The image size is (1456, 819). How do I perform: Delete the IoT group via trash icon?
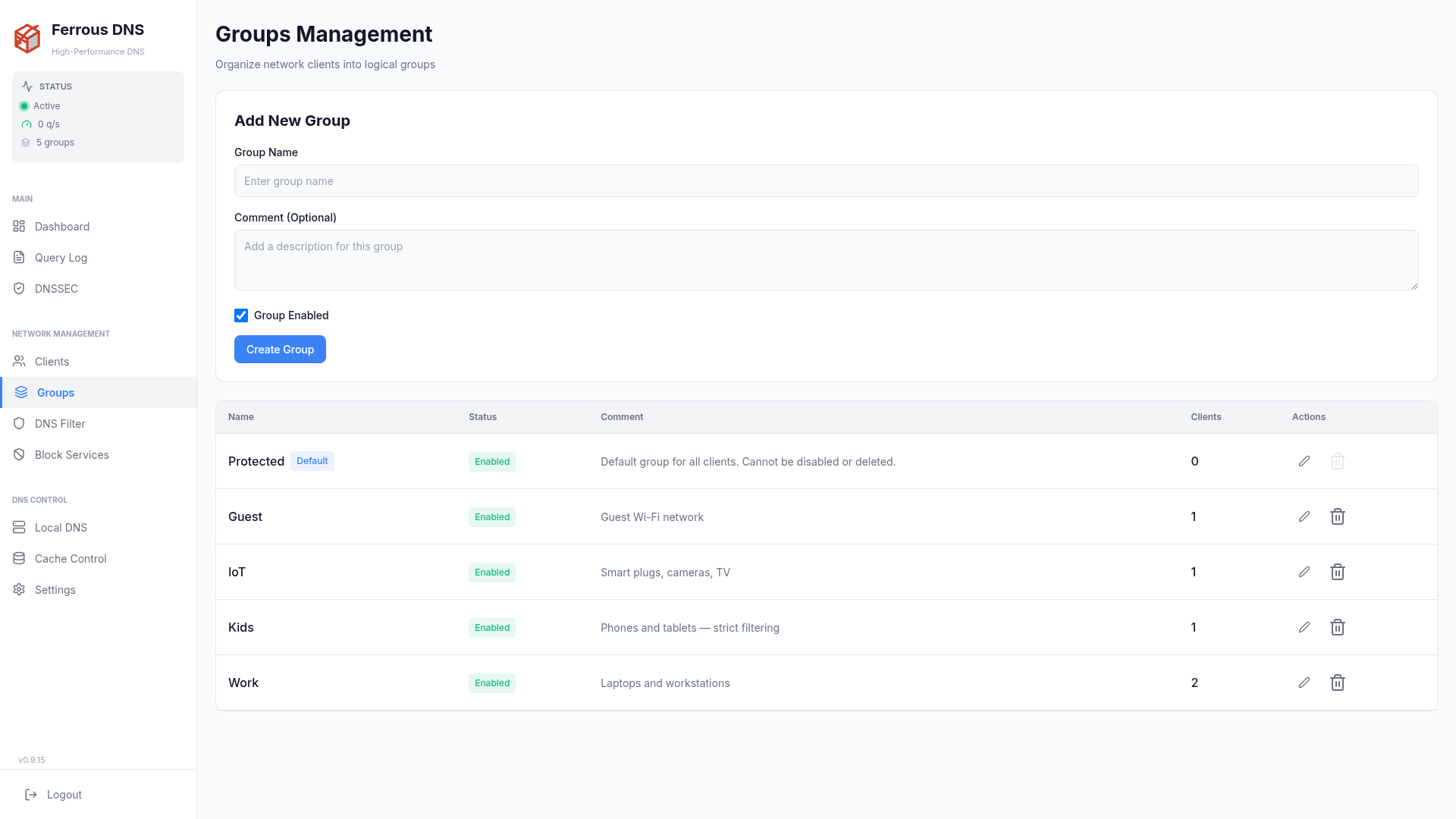[1338, 572]
